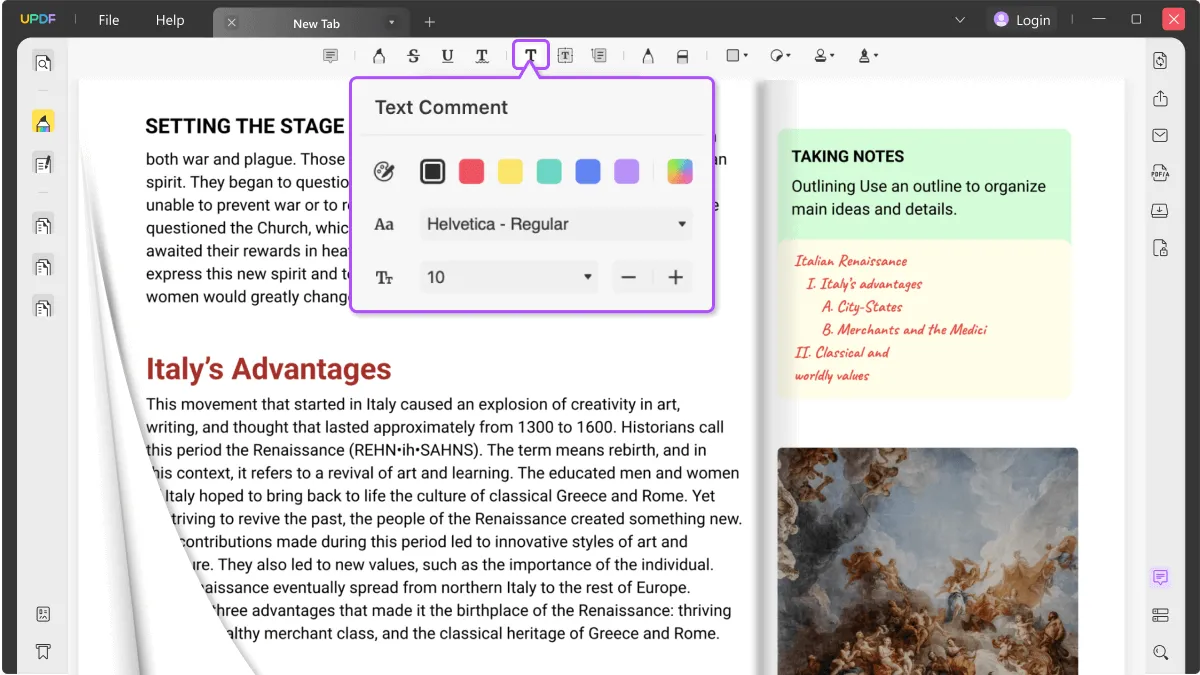Screen dimensions: 1200x675
Task: Select the Highlighter tool in the toolbar
Action: click(x=379, y=55)
